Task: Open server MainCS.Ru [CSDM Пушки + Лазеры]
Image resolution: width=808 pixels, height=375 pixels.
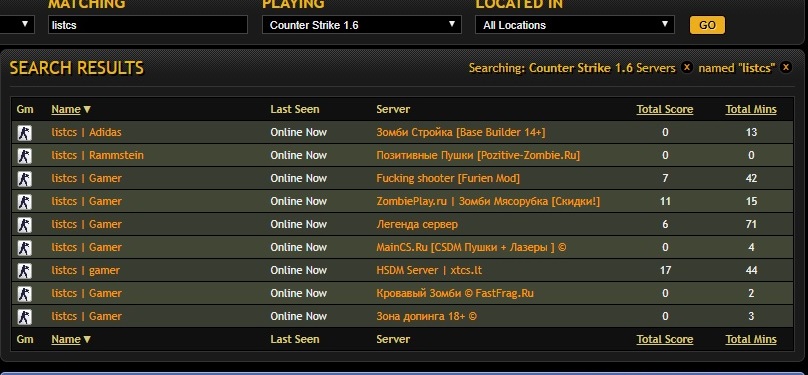Action: [471, 247]
